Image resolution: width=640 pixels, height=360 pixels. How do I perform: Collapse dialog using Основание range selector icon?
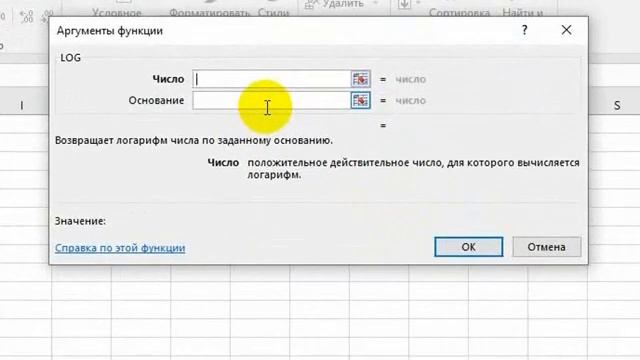click(x=360, y=100)
